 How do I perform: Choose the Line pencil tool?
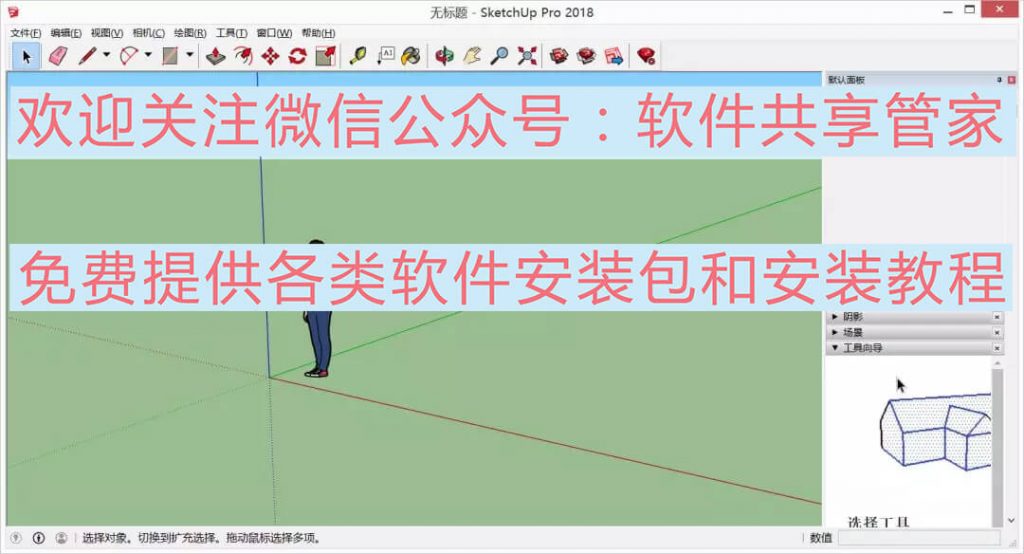point(87,56)
